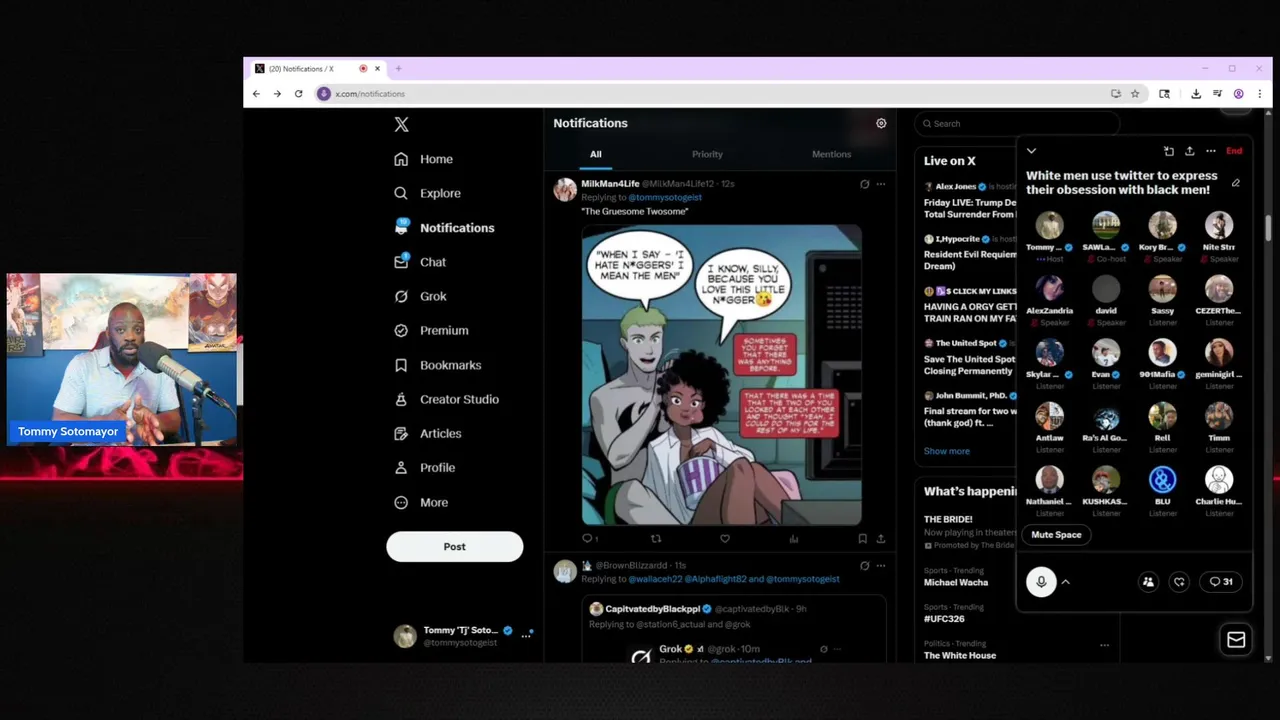This screenshot has width=1280, height=720.
Task: Open the Chrome three-dot menu
Action: 1260,94
